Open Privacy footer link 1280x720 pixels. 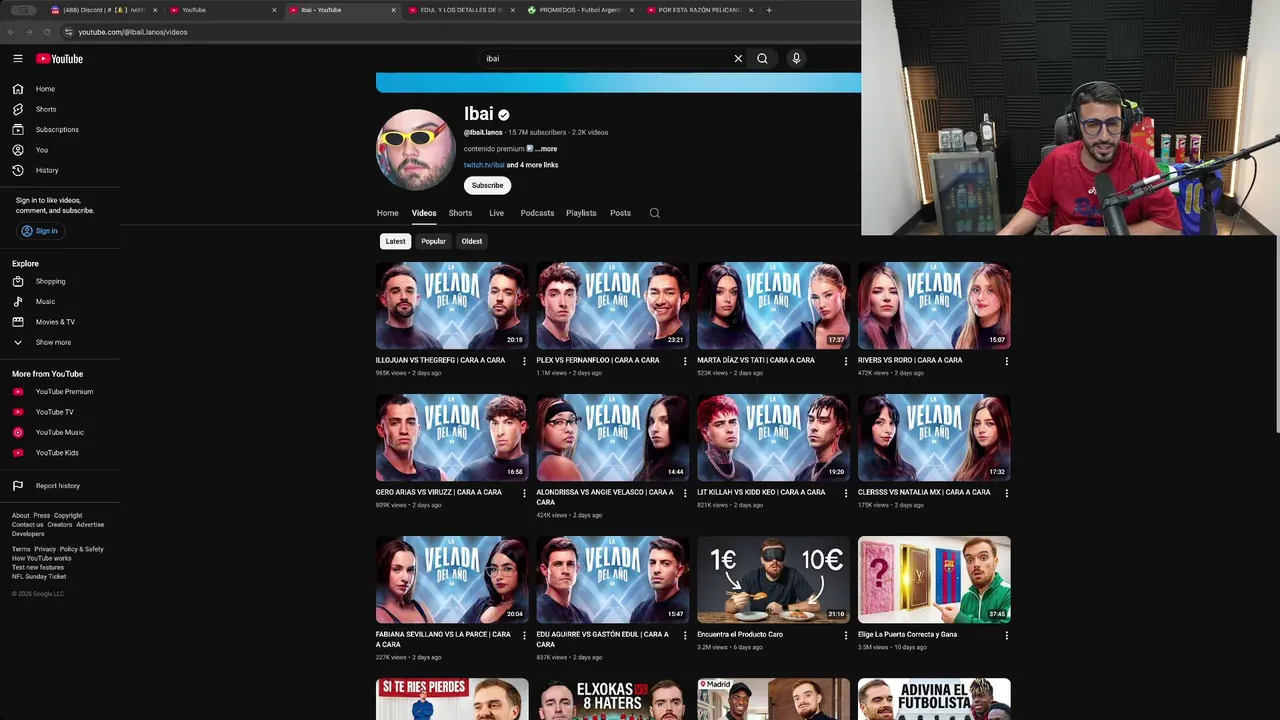pos(45,549)
